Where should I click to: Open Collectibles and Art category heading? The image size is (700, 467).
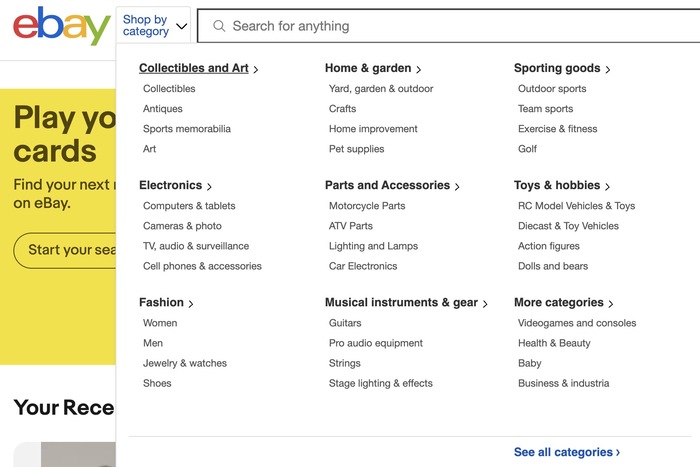[194, 69]
